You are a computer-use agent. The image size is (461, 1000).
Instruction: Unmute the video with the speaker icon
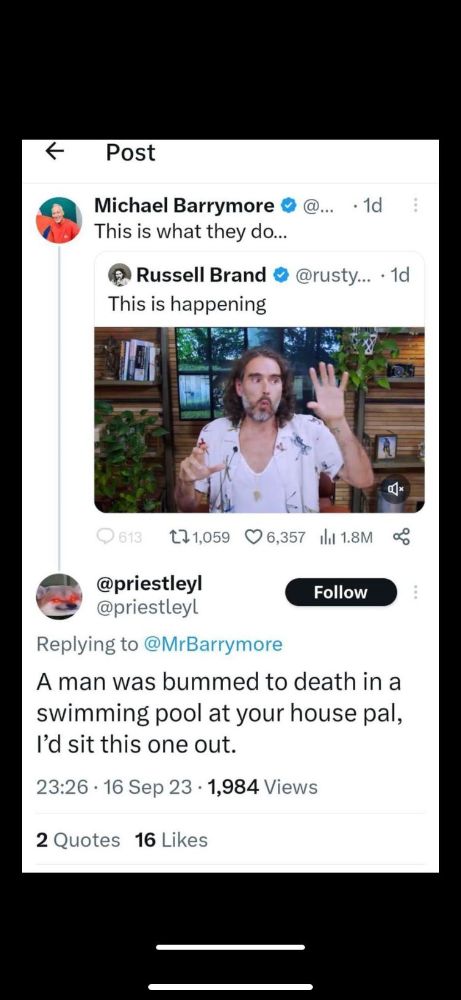(395, 490)
